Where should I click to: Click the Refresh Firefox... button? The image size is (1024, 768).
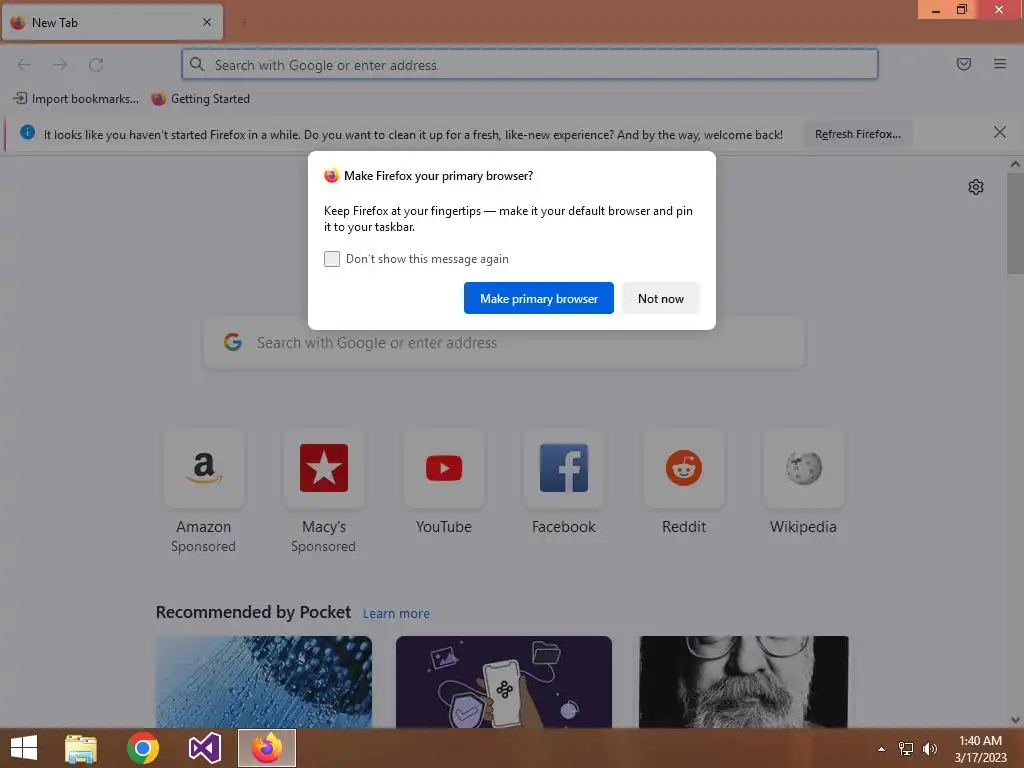[x=858, y=134]
